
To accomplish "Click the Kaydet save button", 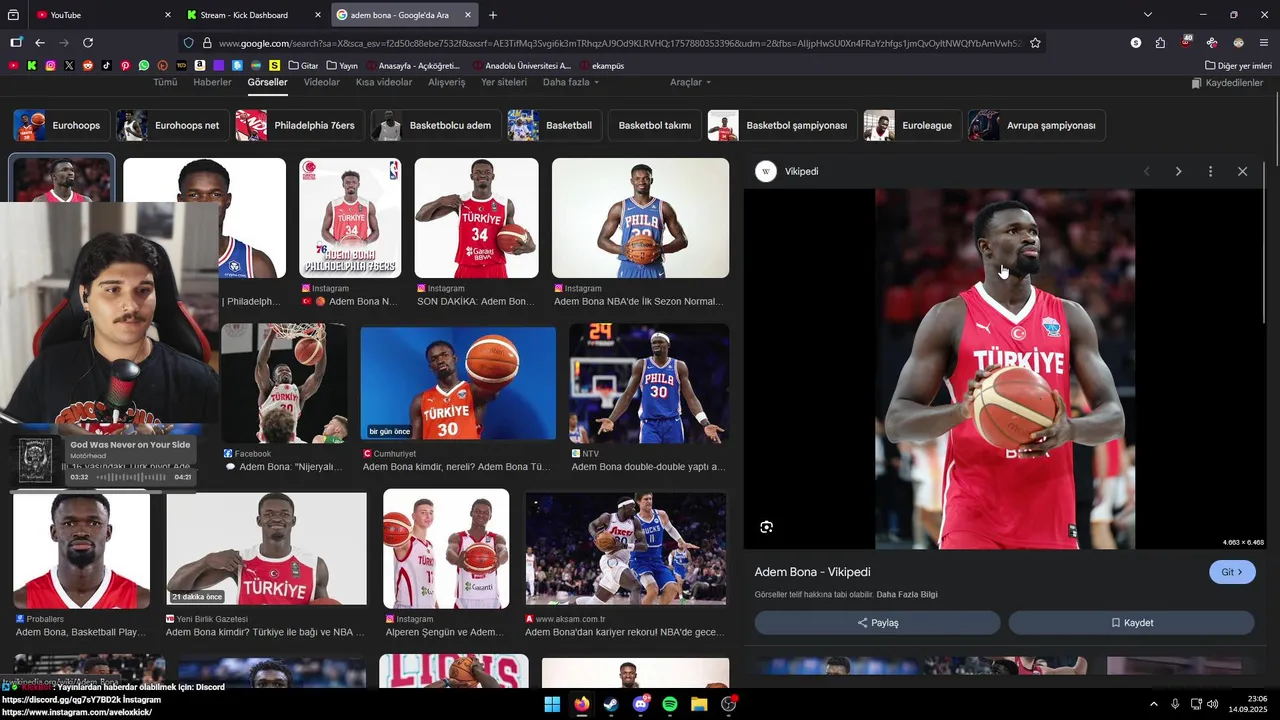I will [x=1131, y=622].
